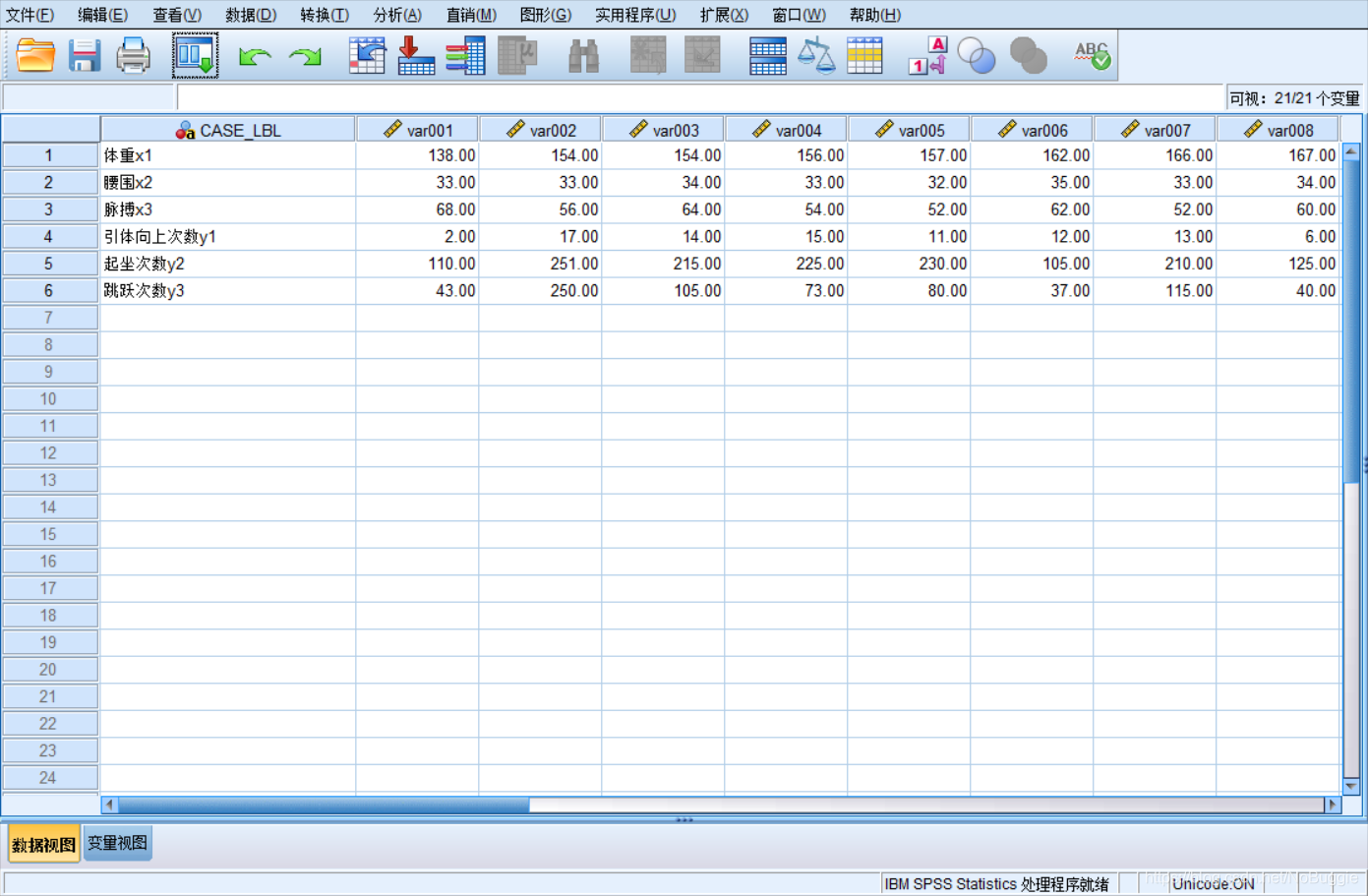Click the horizontal scrollbar right arrow

point(1333,805)
